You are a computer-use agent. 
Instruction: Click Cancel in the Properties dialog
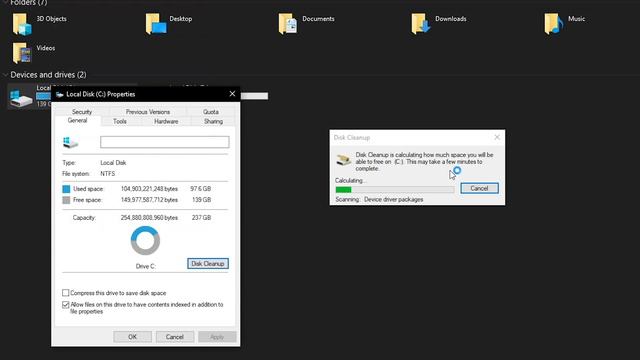tap(175, 337)
